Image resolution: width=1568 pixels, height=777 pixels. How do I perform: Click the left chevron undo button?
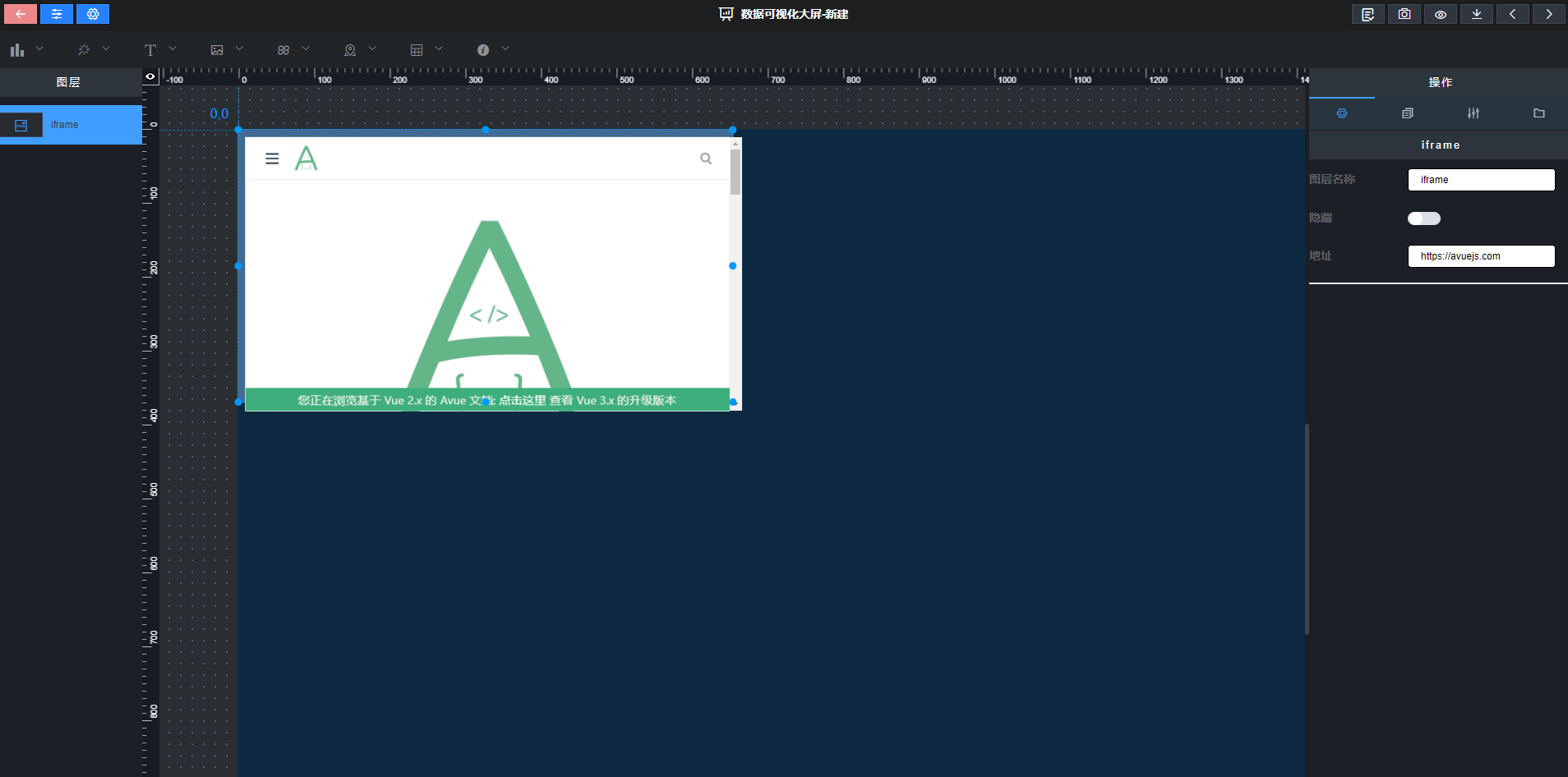(x=1513, y=14)
